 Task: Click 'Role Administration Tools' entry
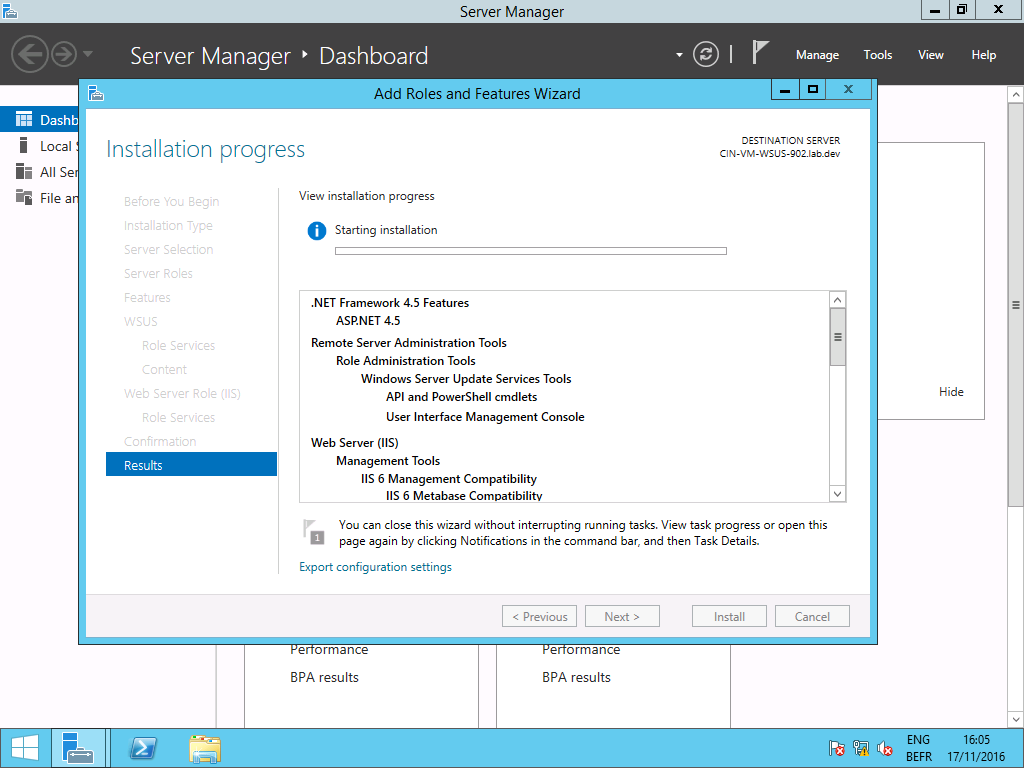(406, 360)
